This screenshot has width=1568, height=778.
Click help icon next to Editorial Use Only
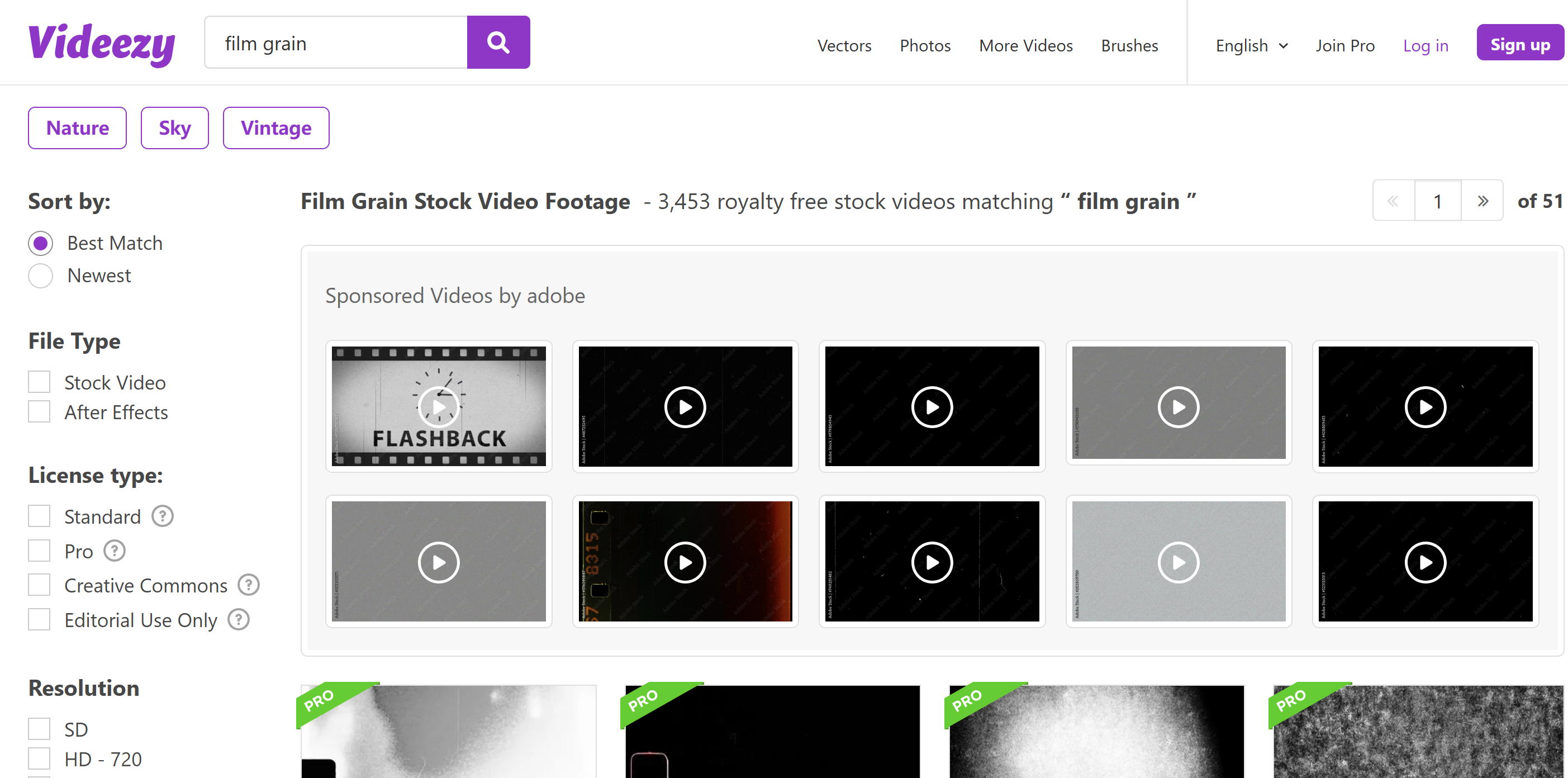click(238, 620)
